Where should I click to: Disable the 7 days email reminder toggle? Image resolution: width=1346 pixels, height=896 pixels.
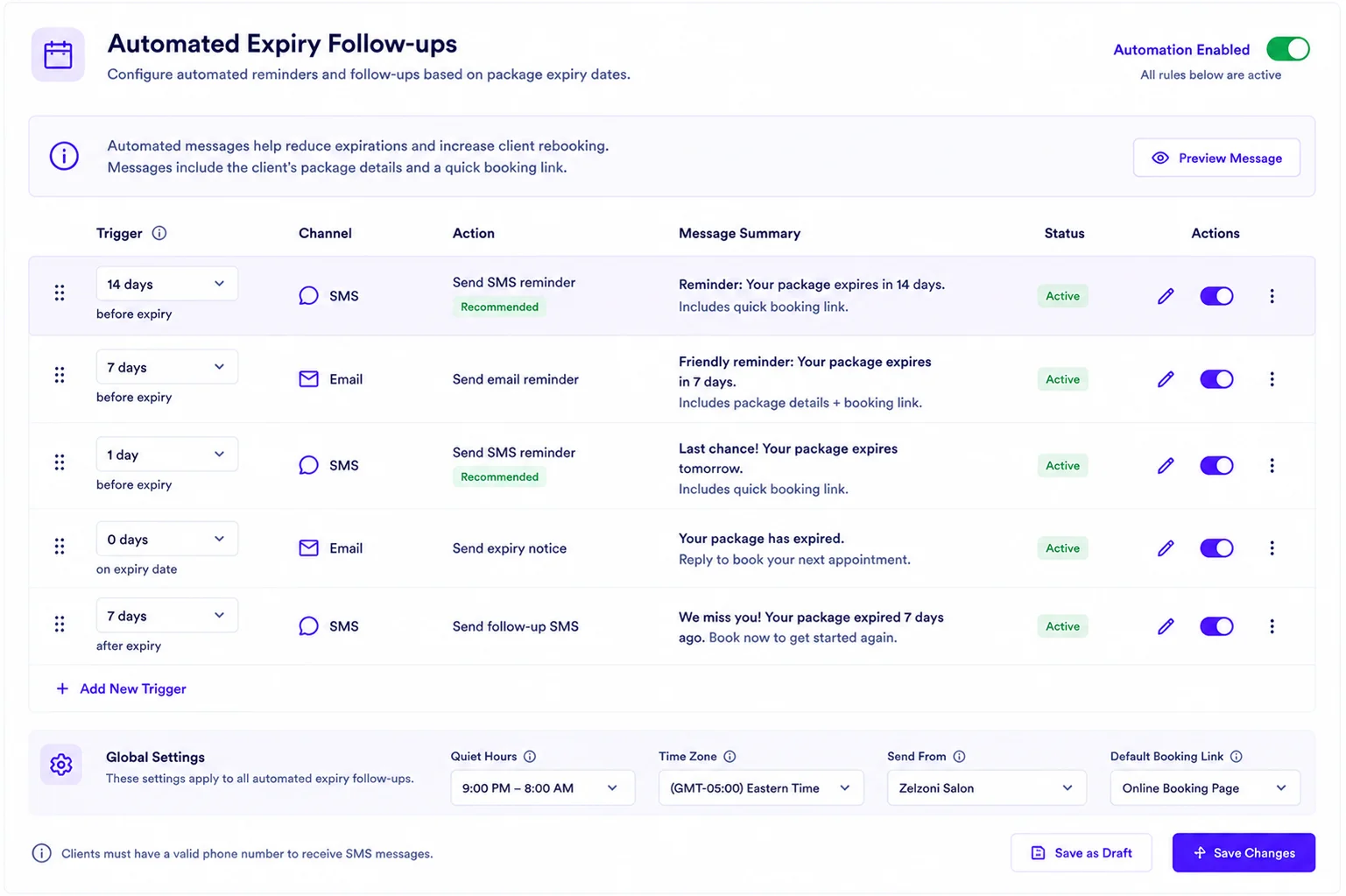(x=1216, y=379)
